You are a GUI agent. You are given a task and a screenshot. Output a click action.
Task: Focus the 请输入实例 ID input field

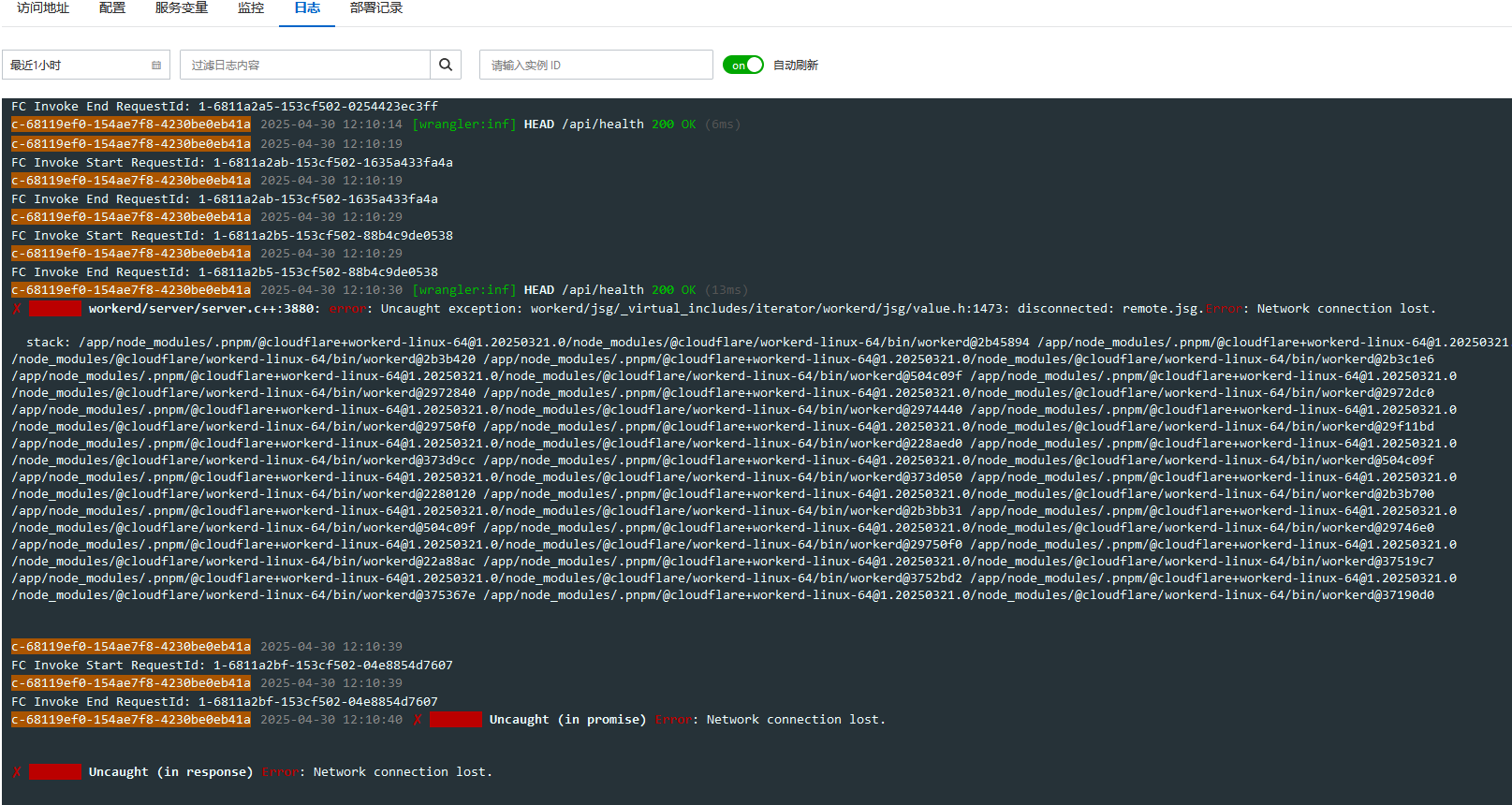[x=596, y=65]
